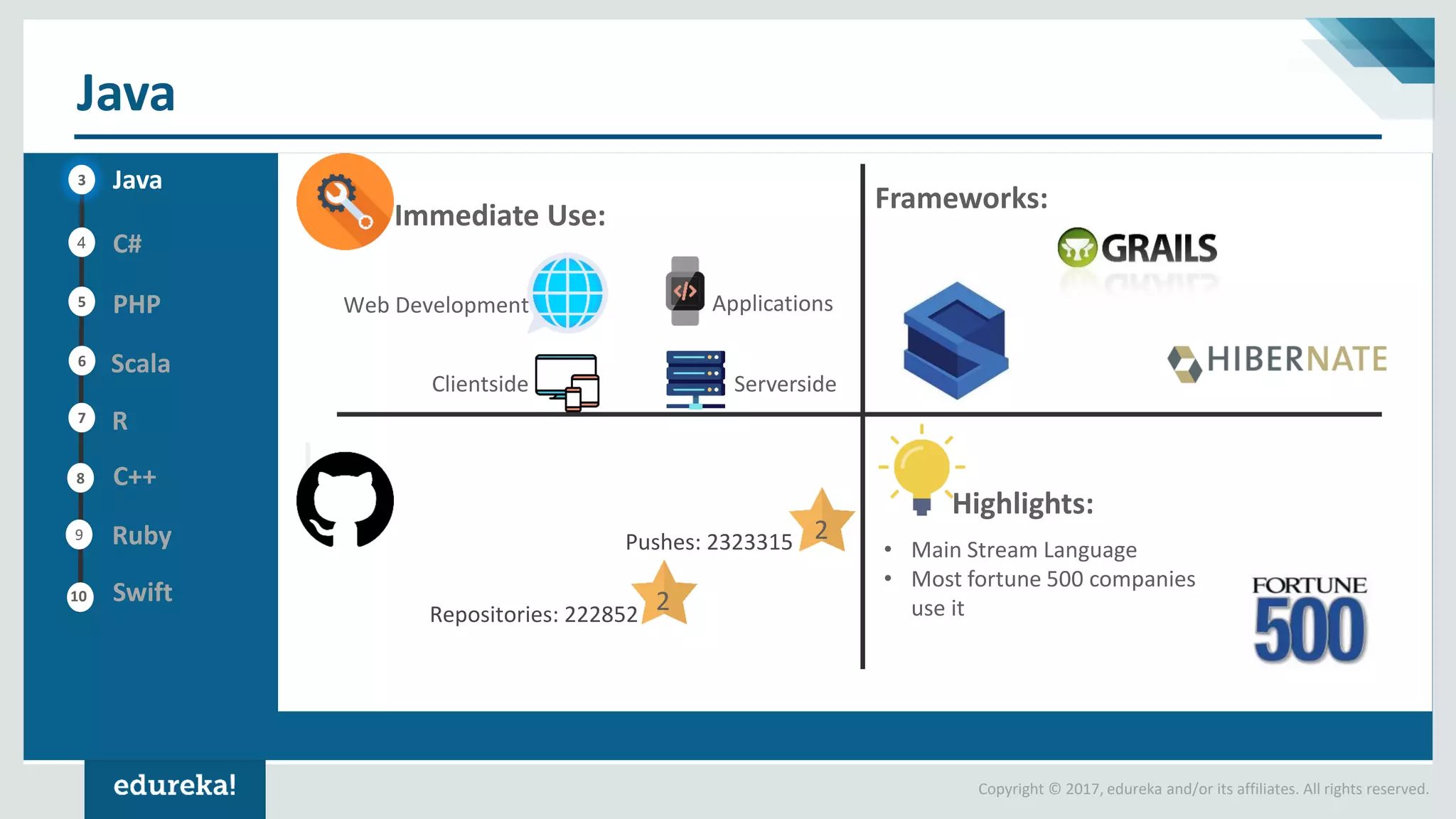The height and width of the screenshot is (819, 1456).
Task: Click the Main Stream Language bullet
Action: pyautogui.click(x=1024, y=550)
